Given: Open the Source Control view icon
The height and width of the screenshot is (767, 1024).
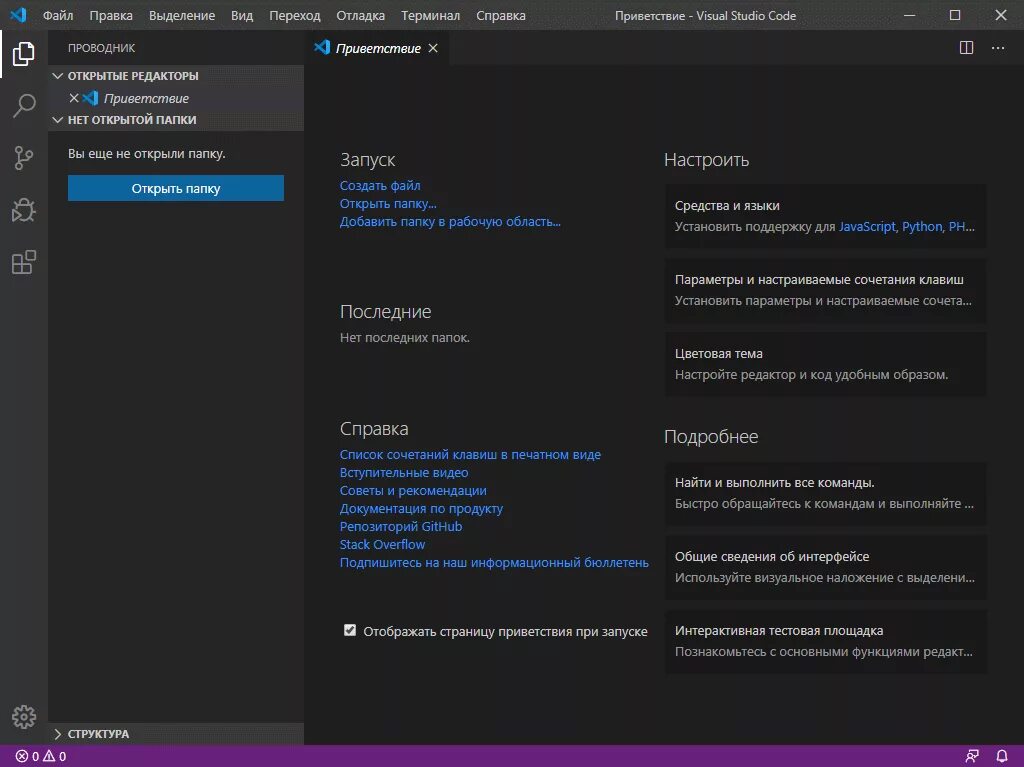Looking at the screenshot, I should pyautogui.click(x=24, y=157).
